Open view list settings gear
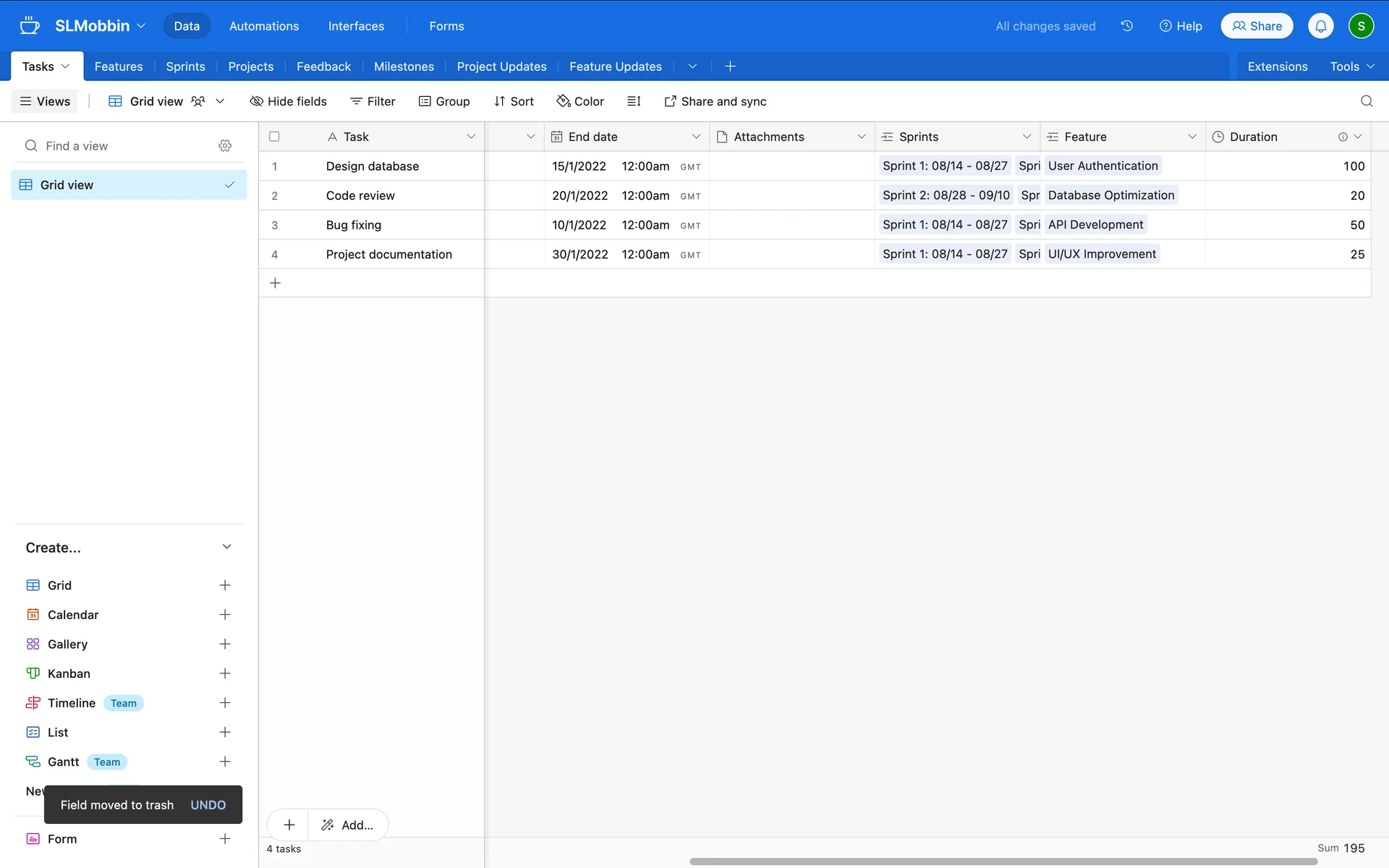Viewport: 1389px width, 868px height. [225, 145]
